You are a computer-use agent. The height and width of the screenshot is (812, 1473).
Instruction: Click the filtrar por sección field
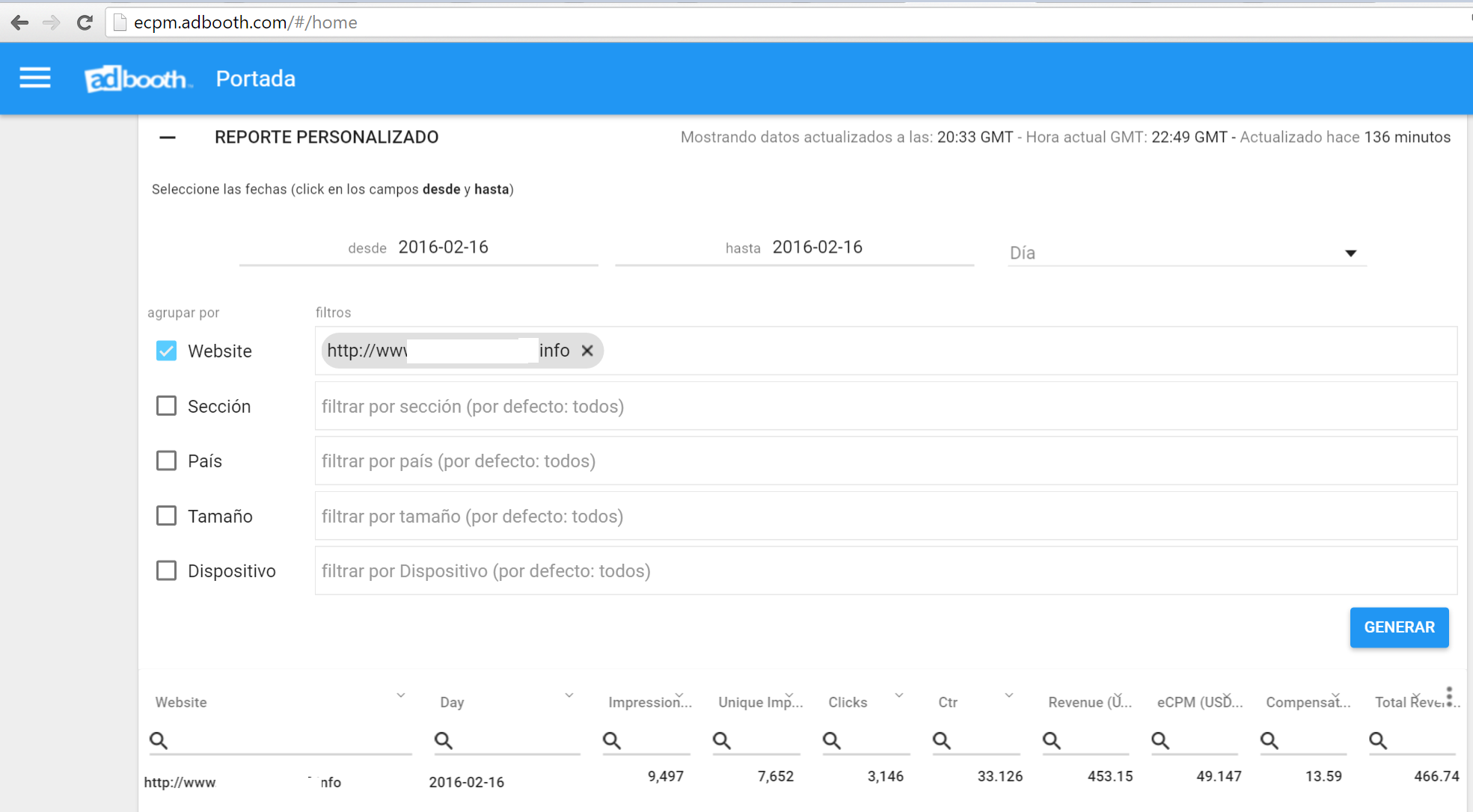[x=886, y=406]
